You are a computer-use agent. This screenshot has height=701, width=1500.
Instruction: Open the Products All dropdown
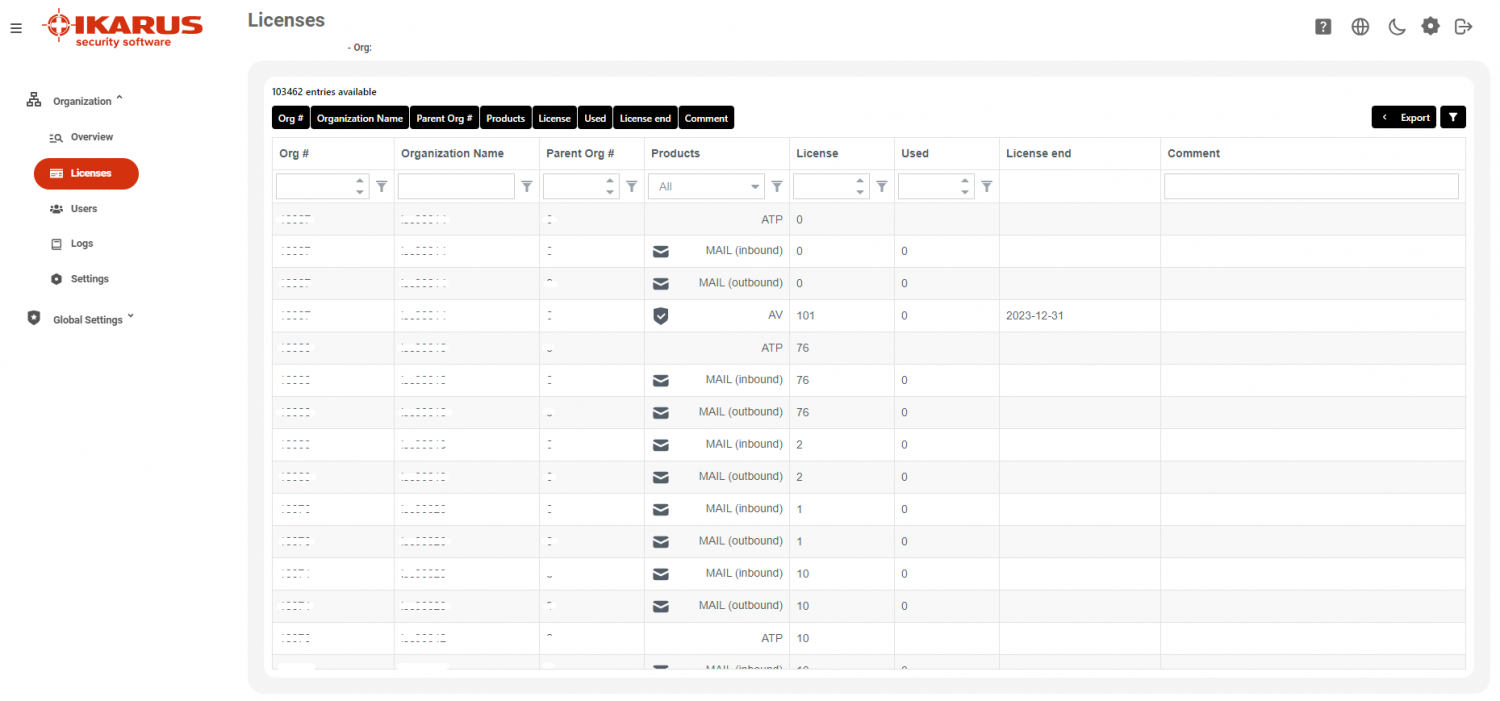[x=706, y=186]
